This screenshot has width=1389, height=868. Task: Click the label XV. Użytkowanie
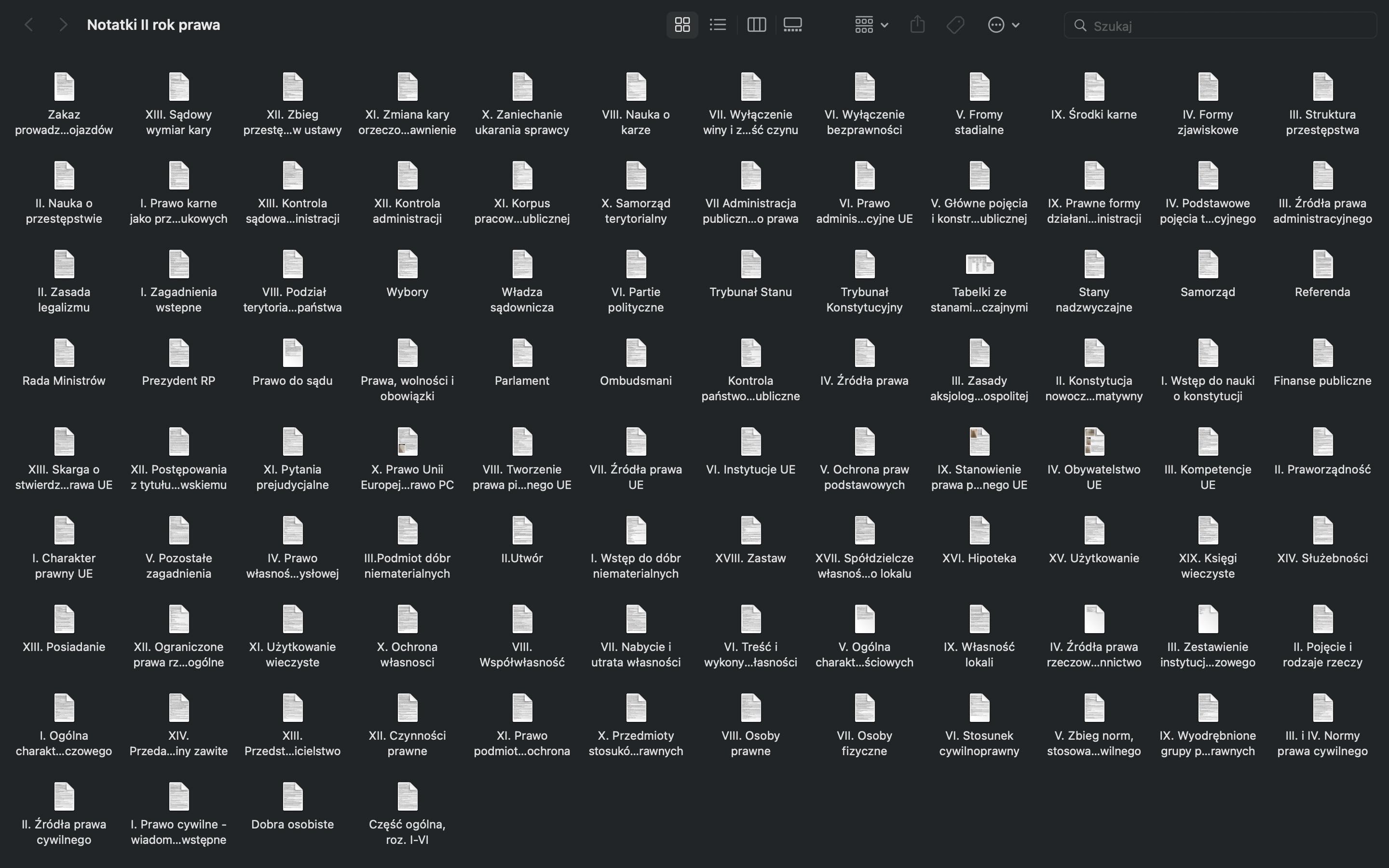click(1094, 558)
